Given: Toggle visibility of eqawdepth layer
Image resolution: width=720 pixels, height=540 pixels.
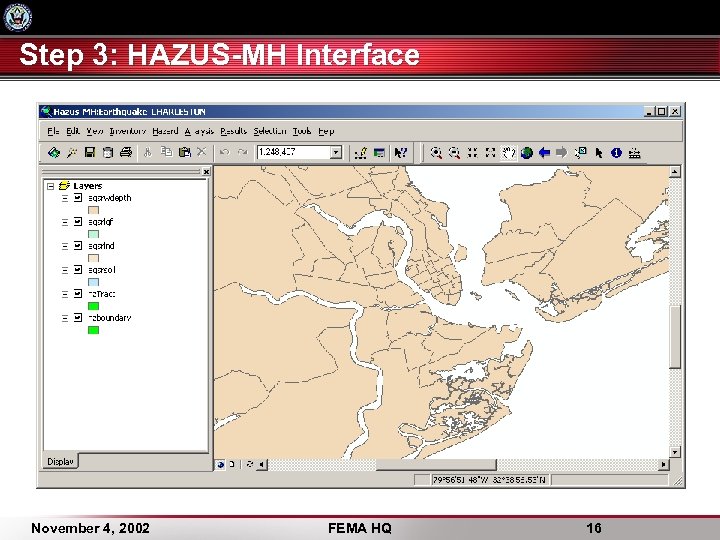Looking at the screenshot, I should point(78,198).
